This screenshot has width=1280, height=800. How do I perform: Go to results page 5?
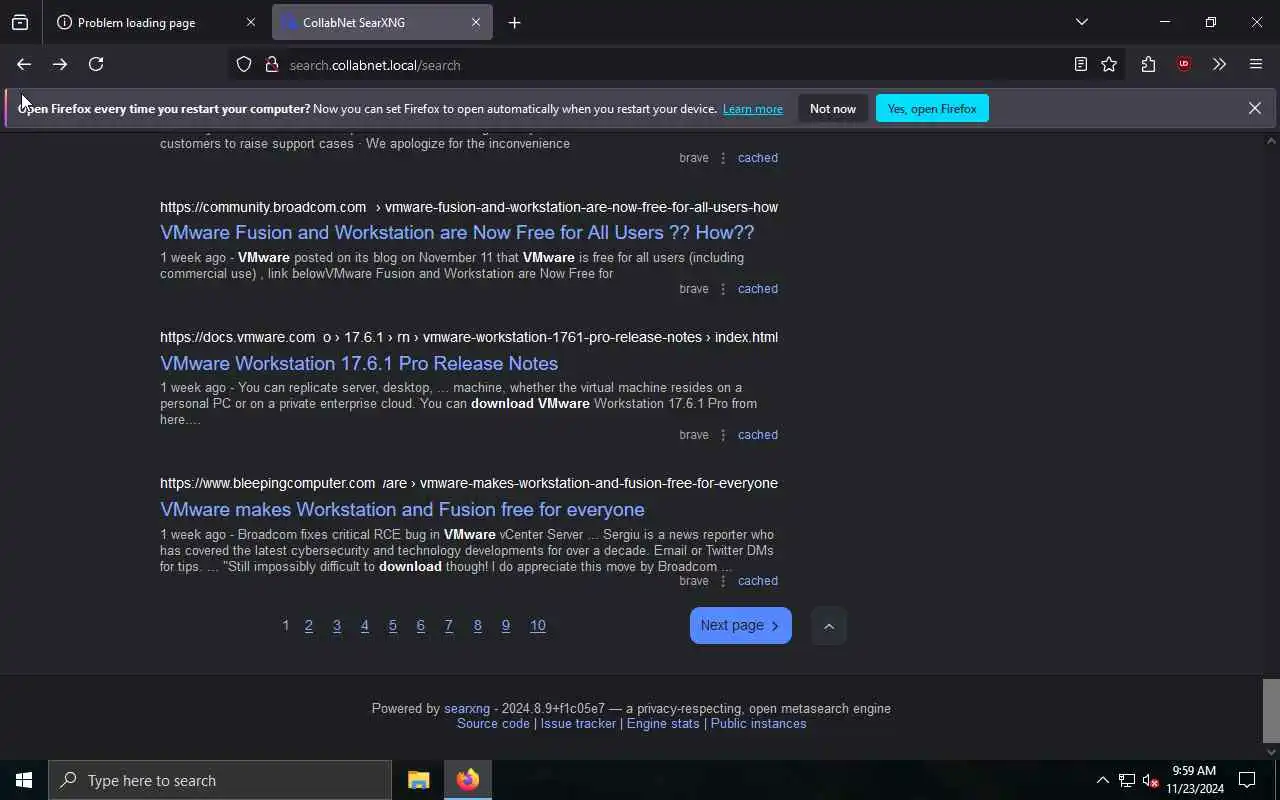coord(393,626)
